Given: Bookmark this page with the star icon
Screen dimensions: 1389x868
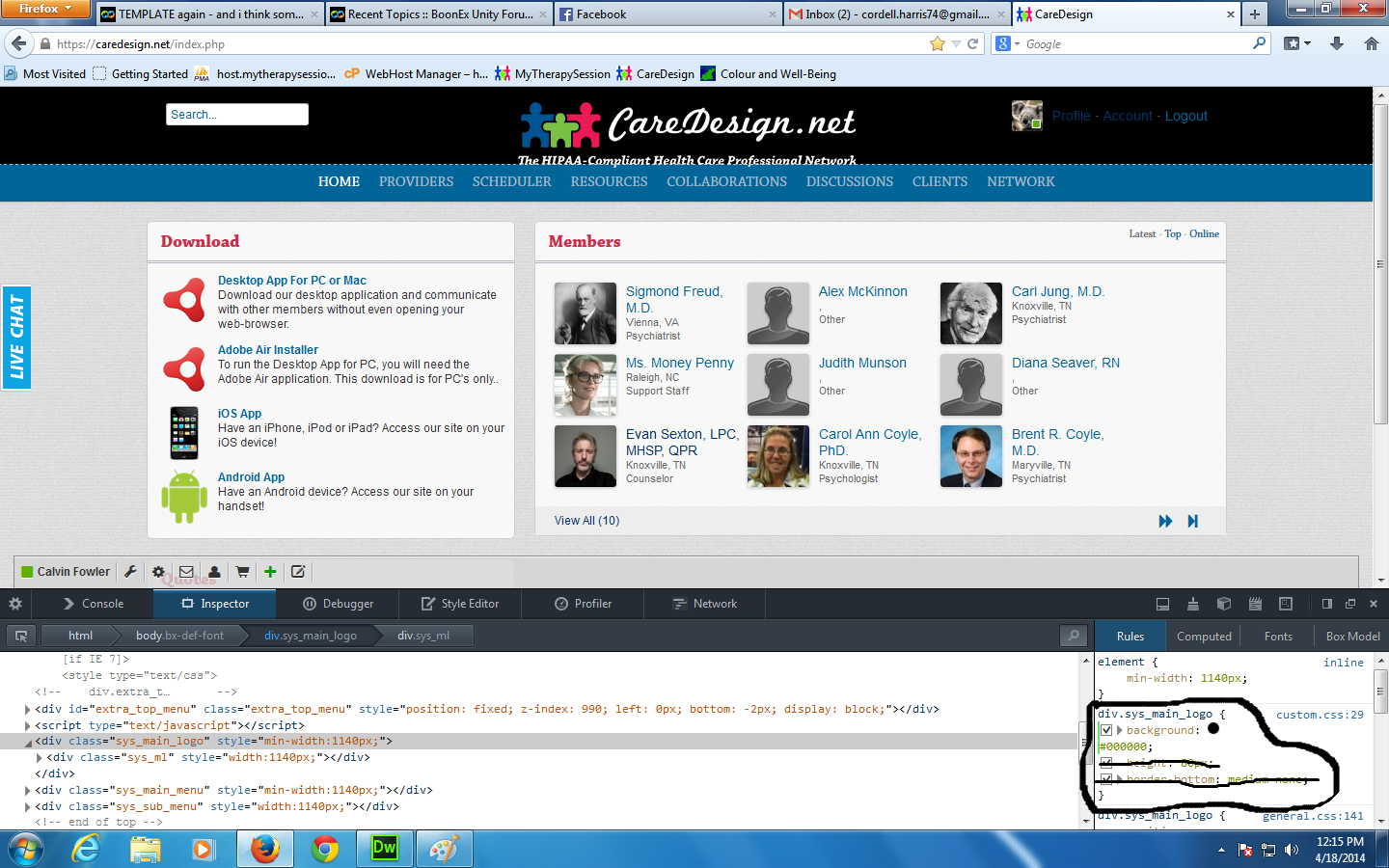Looking at the screenshot, I should (x=938, y=43).
